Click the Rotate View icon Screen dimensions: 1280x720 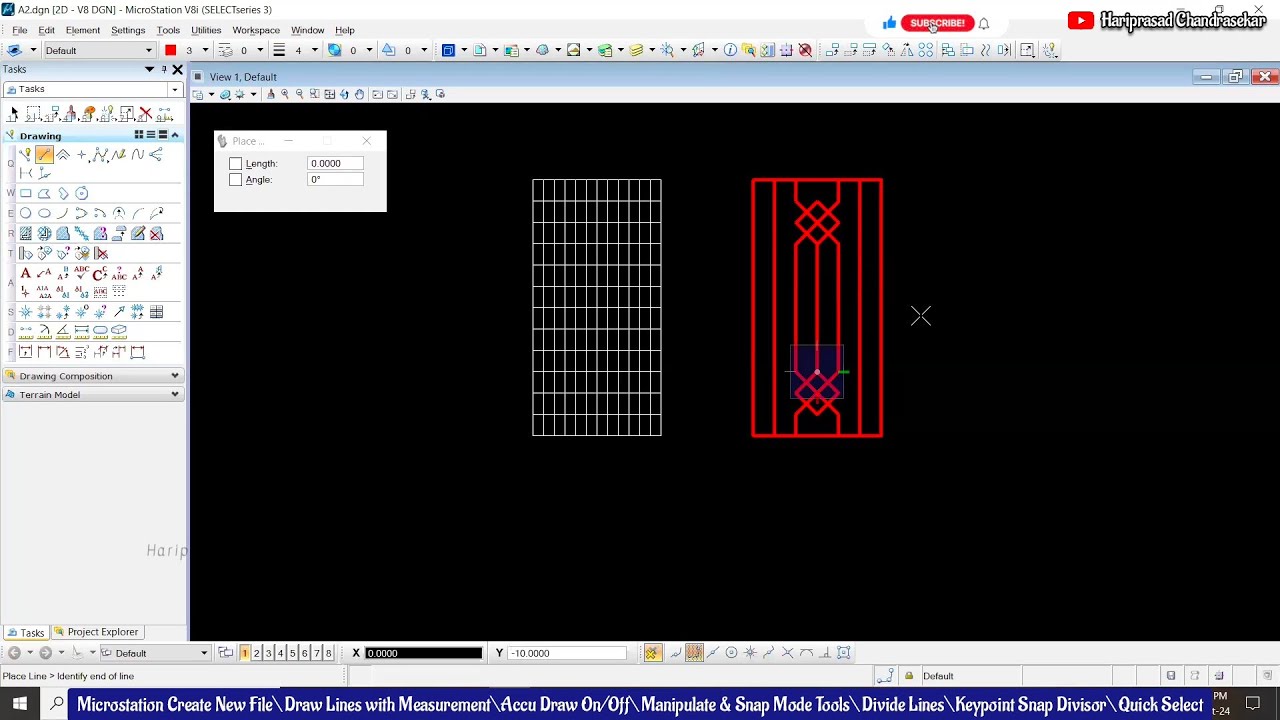click(344, 94)
